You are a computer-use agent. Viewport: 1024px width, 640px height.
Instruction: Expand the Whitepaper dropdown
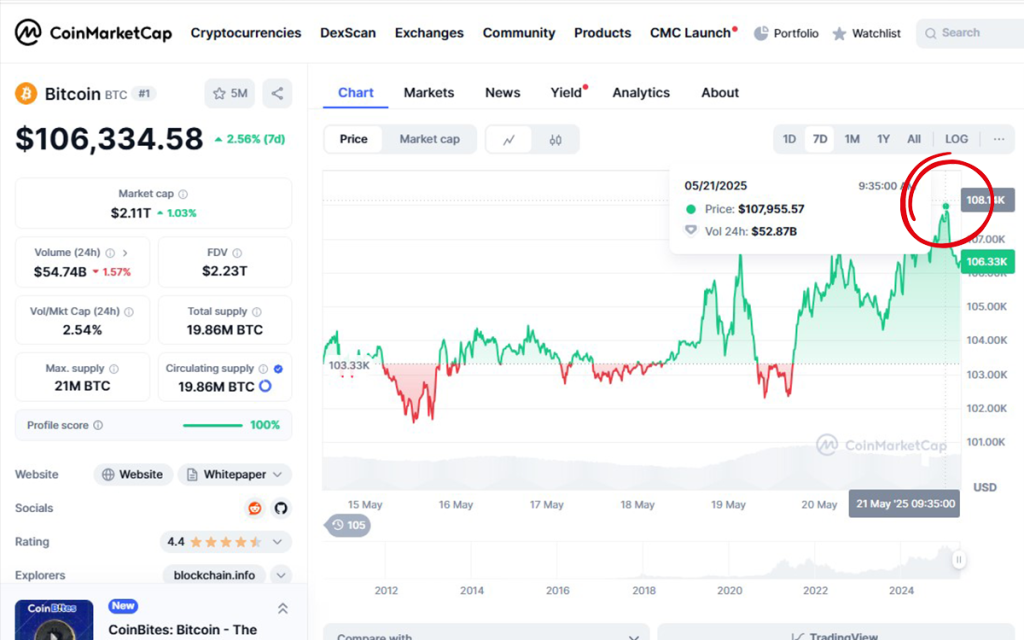[x=234, y=474]
